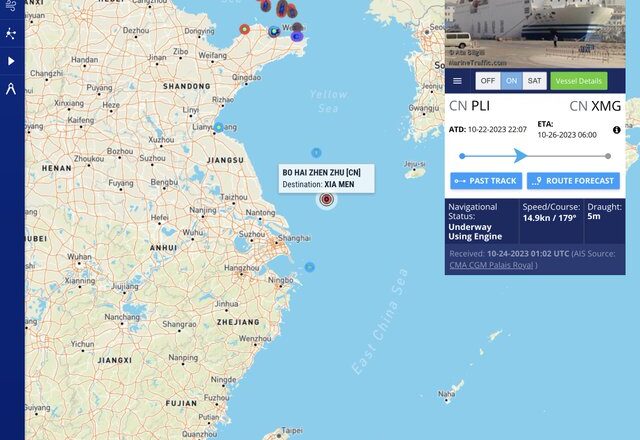Select the red-ringed vessel marker north of Shandong
The image size is (640, 440).
[244, 29]
